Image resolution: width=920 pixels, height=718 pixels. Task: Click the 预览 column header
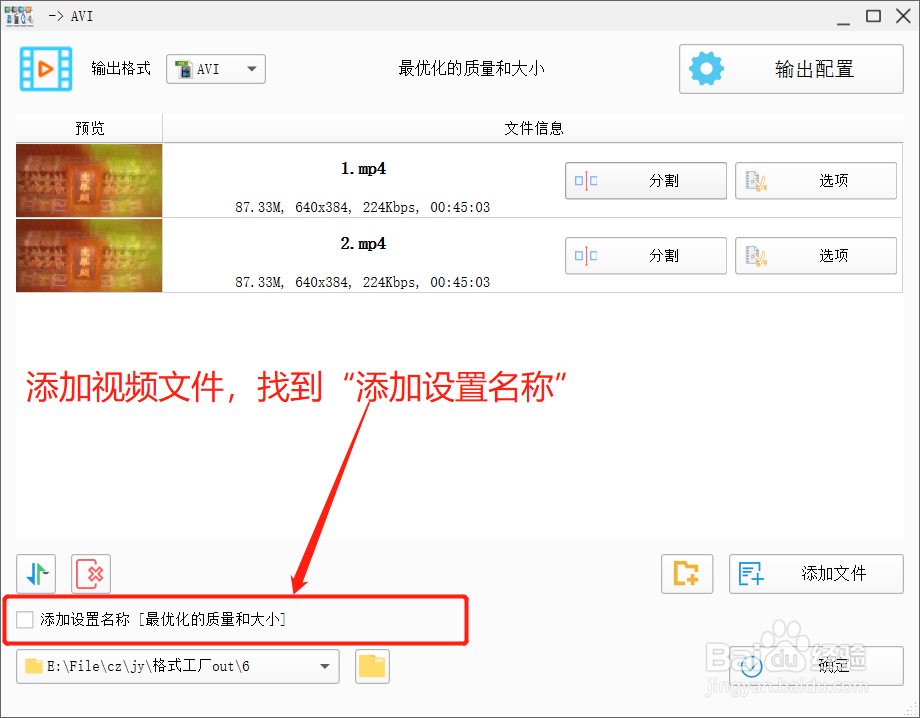(89, 128)
